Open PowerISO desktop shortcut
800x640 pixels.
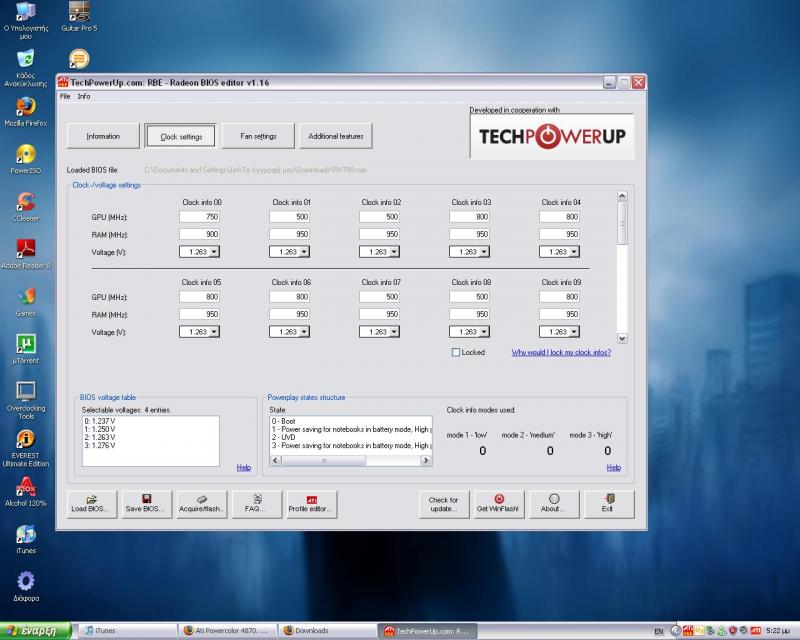26,159
